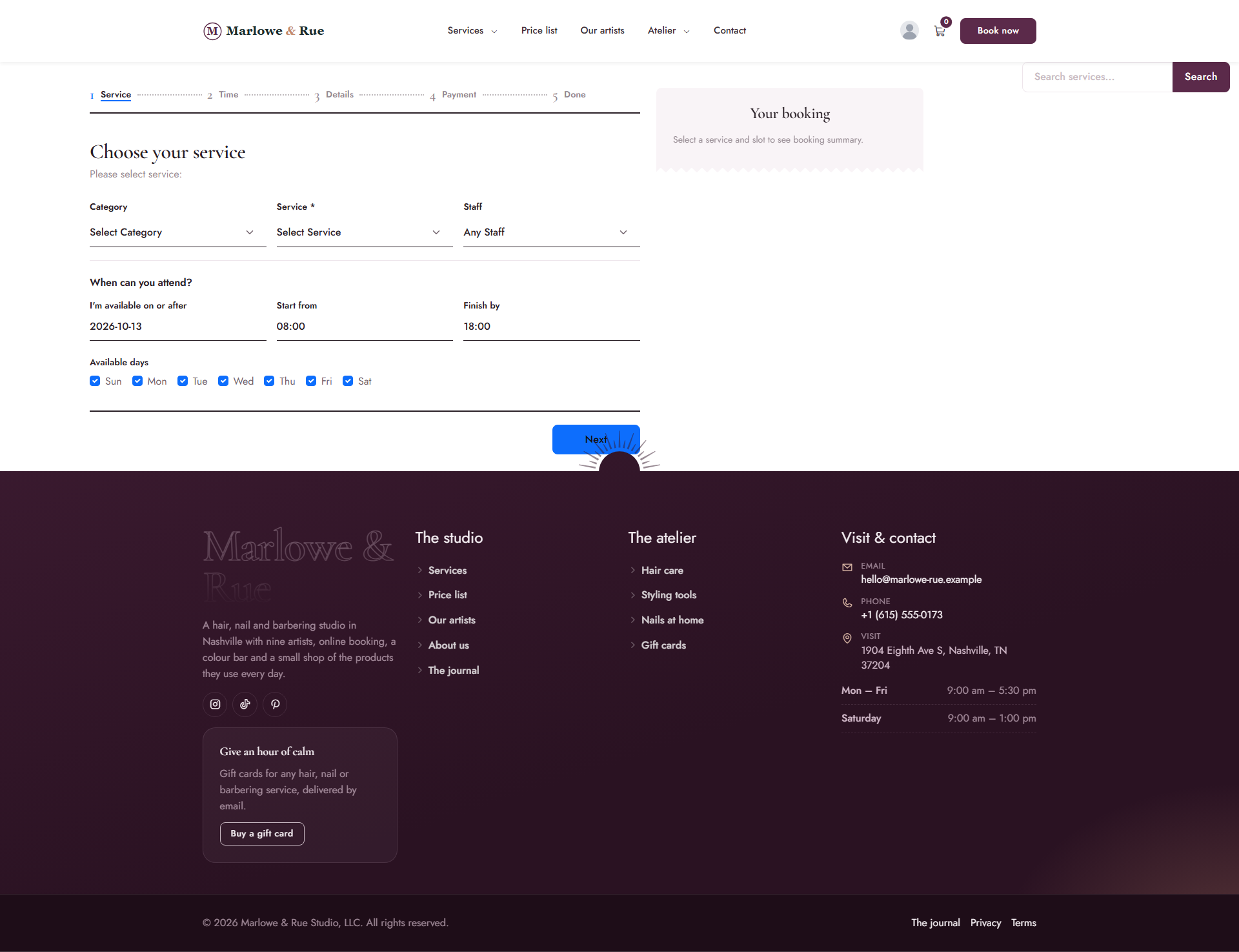Click the Book now button
The height and width of the screenshot is (952, 1239).
[998, 31]
